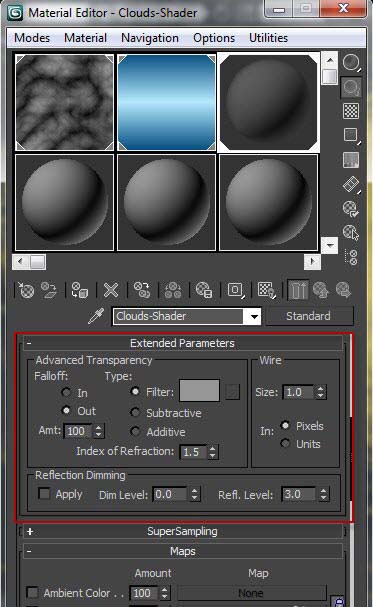Toggle the Backlight icon

(351, 87)
